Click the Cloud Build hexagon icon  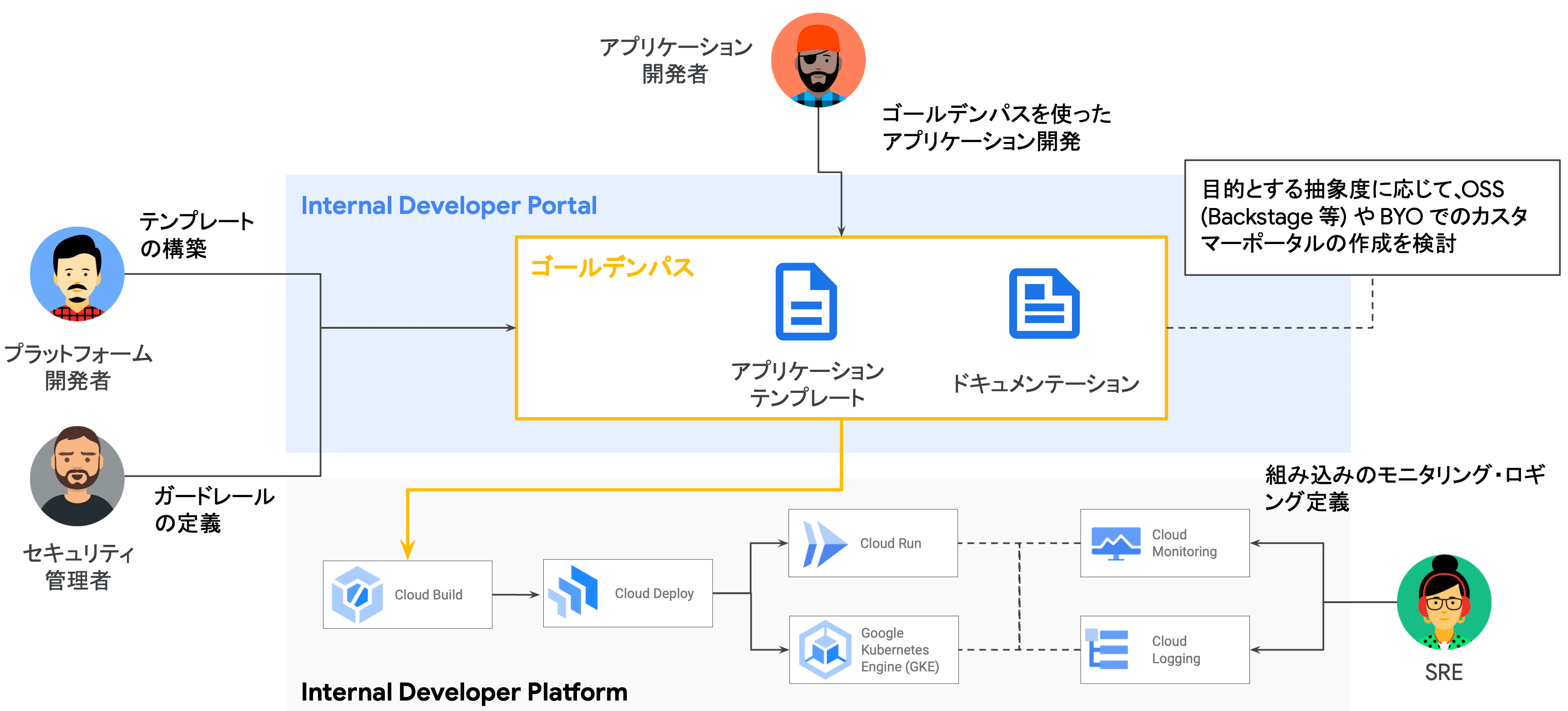[x=357, y=594]
